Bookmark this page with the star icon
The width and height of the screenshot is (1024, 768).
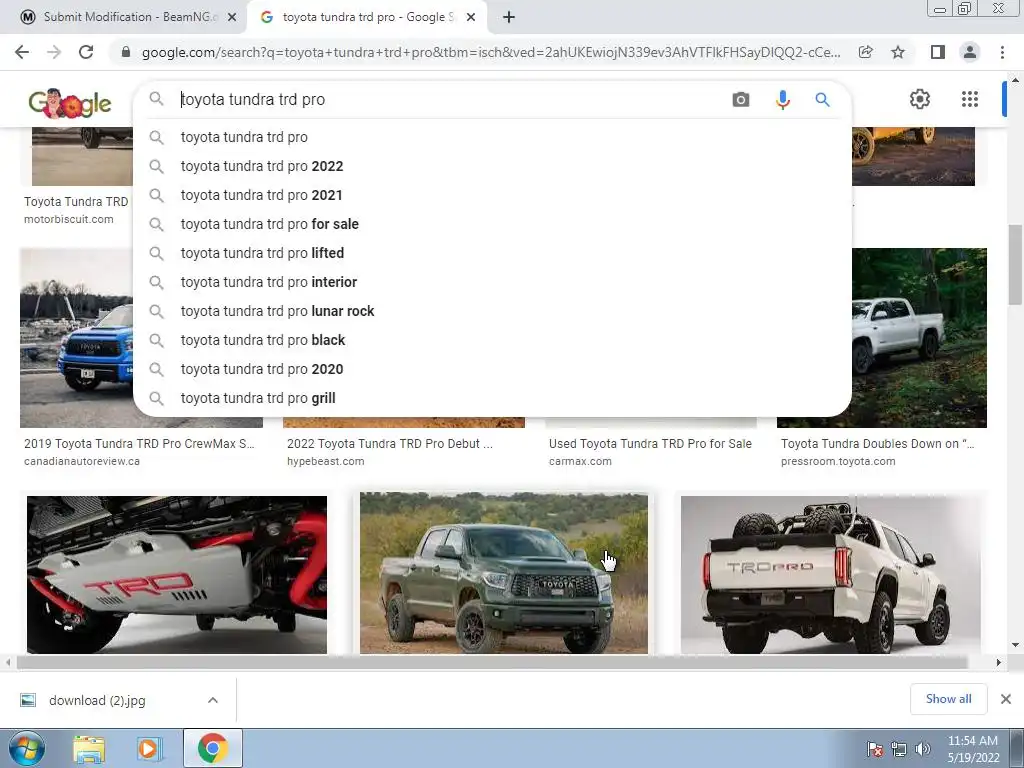click(x=898, y=52)
